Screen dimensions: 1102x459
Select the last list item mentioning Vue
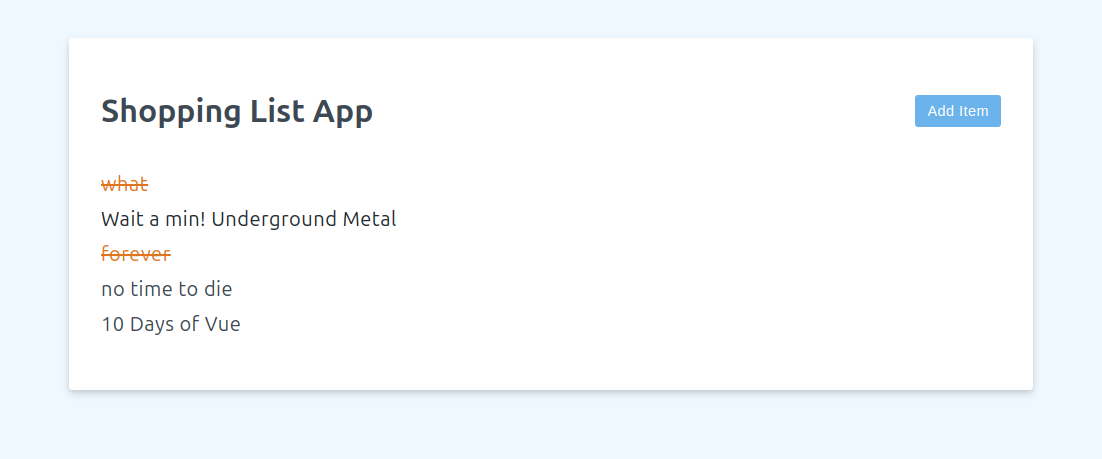coord(170,324)
